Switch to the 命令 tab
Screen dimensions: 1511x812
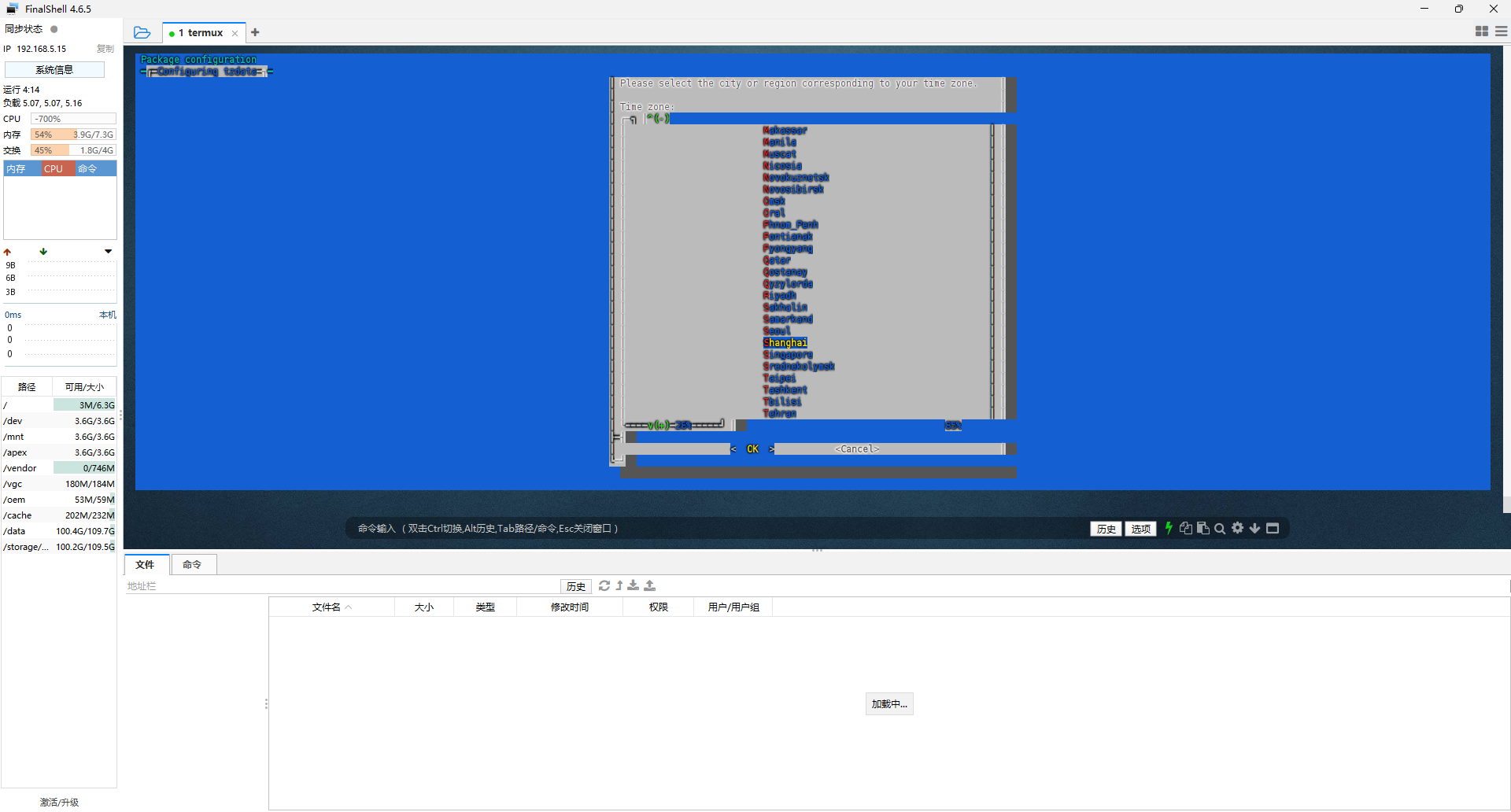coord(192,564)
